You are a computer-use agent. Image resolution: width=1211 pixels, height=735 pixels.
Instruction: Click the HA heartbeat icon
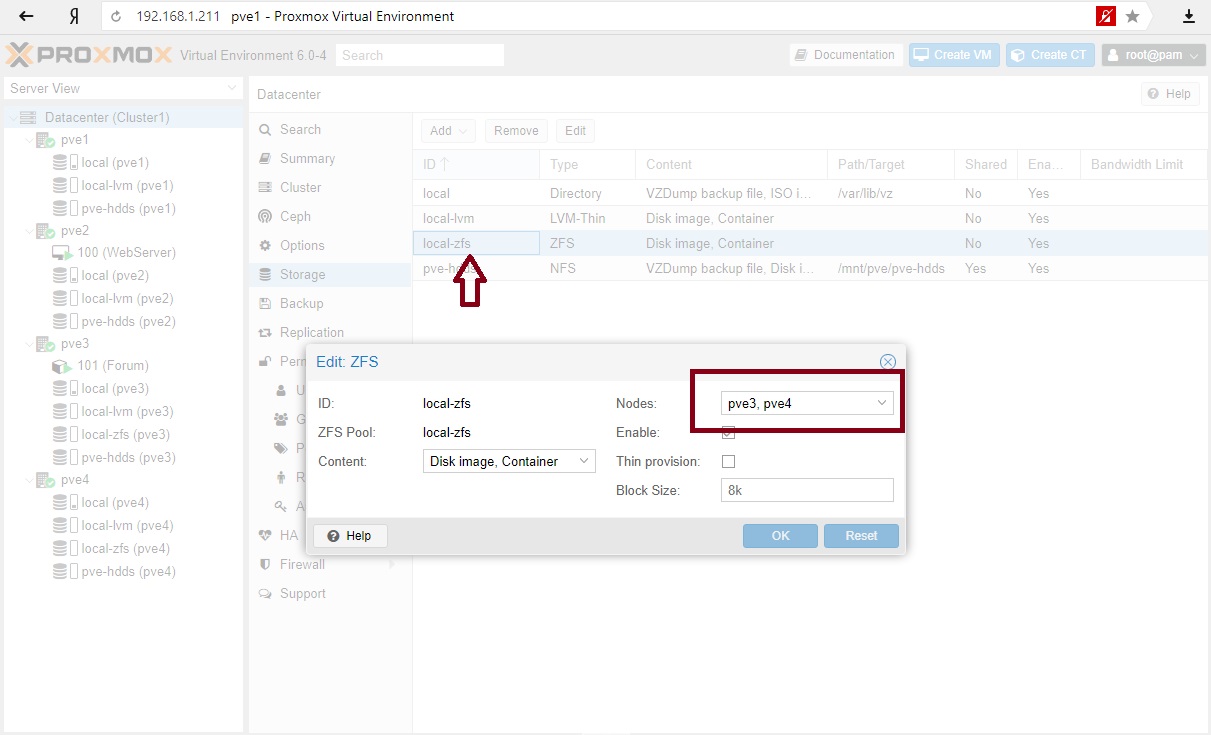[x=265, y=536]
